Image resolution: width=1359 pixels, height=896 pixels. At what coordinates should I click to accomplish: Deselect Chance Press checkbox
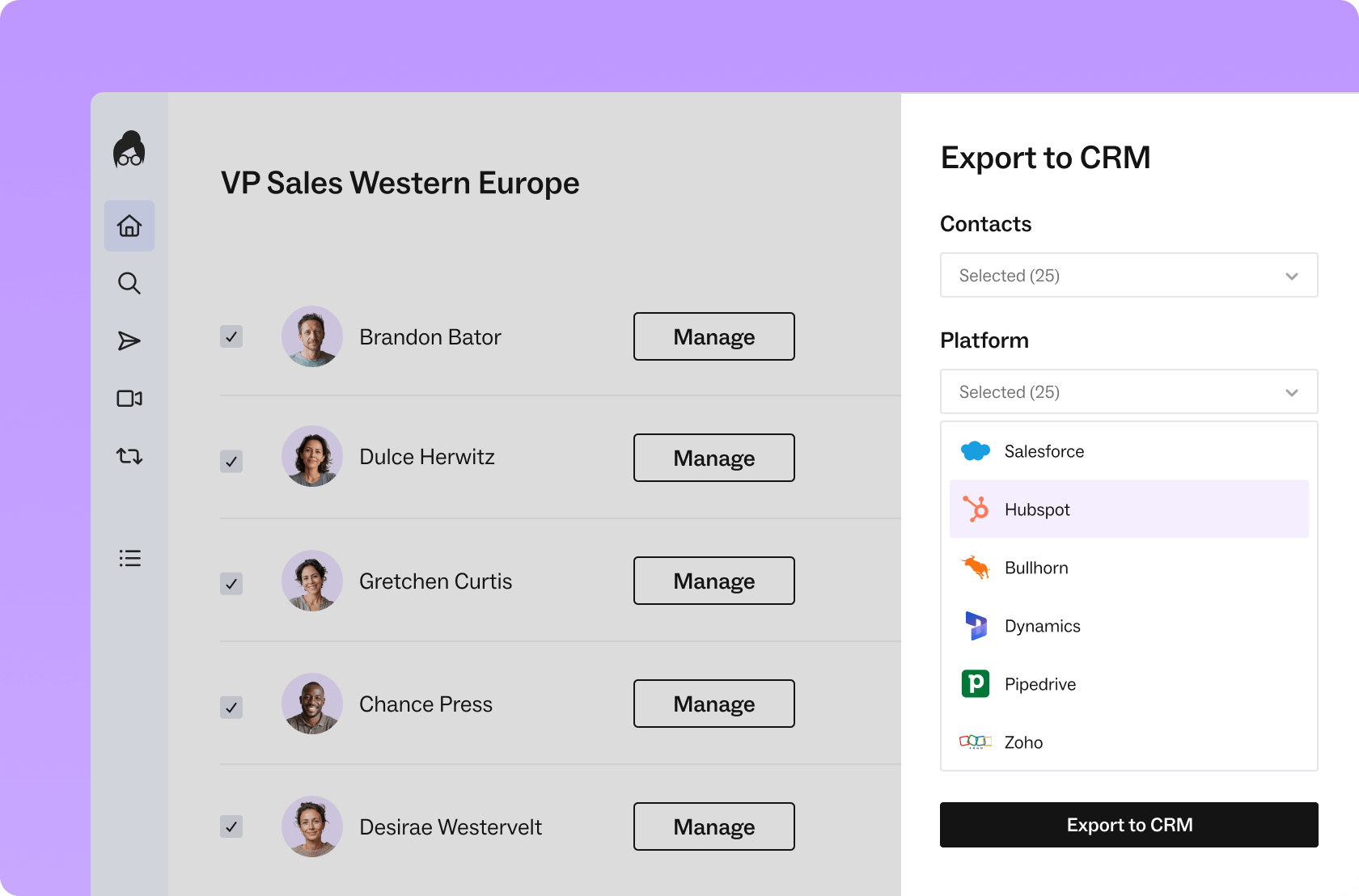tap(231, 708)
